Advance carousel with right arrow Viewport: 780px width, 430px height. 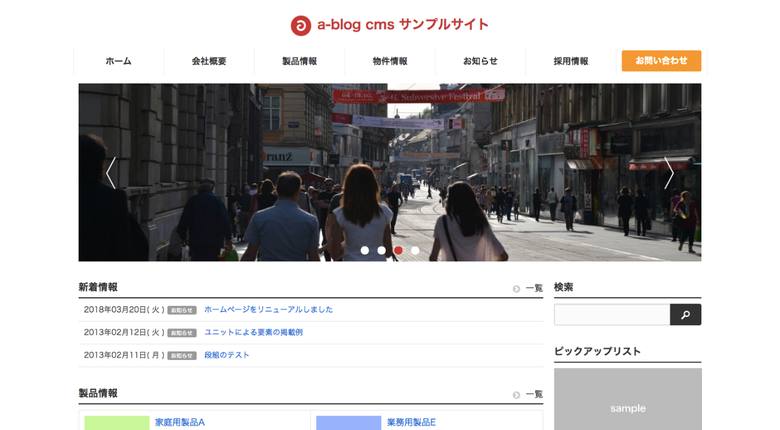point(669,173)
